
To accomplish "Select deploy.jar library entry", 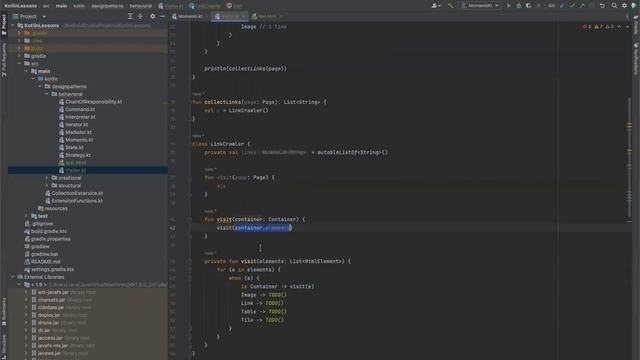I will [49, 315].
